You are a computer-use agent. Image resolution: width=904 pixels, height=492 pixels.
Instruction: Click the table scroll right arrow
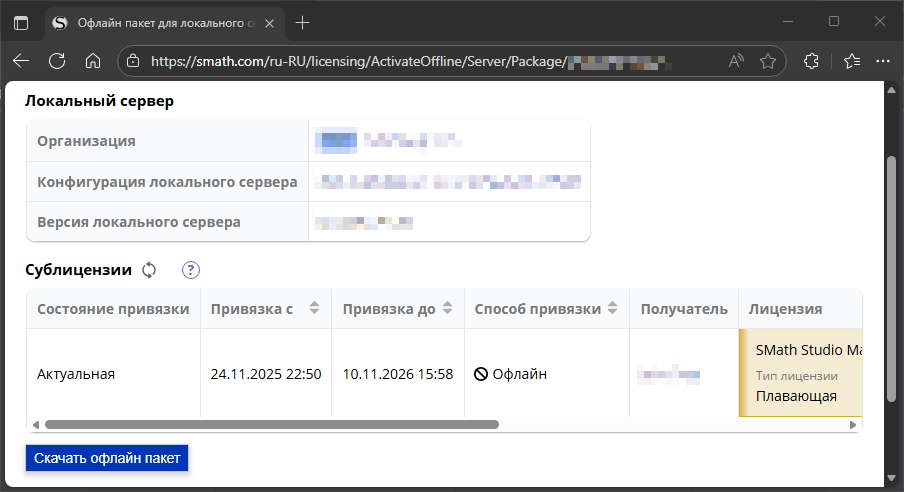(x=853, y=425)
